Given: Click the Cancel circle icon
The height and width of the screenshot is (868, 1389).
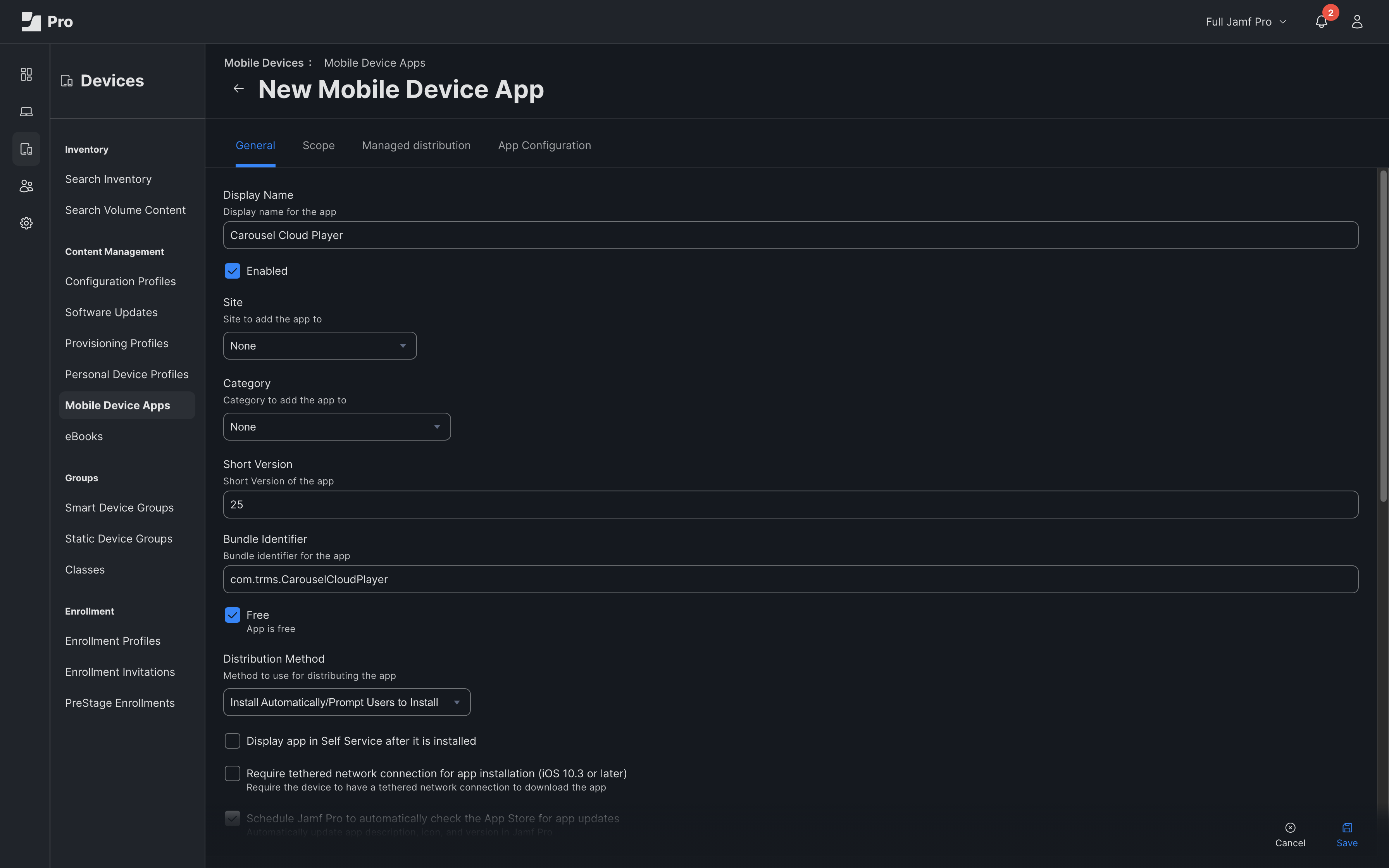Looking at the screenshot, I should tap(1290, 827).
